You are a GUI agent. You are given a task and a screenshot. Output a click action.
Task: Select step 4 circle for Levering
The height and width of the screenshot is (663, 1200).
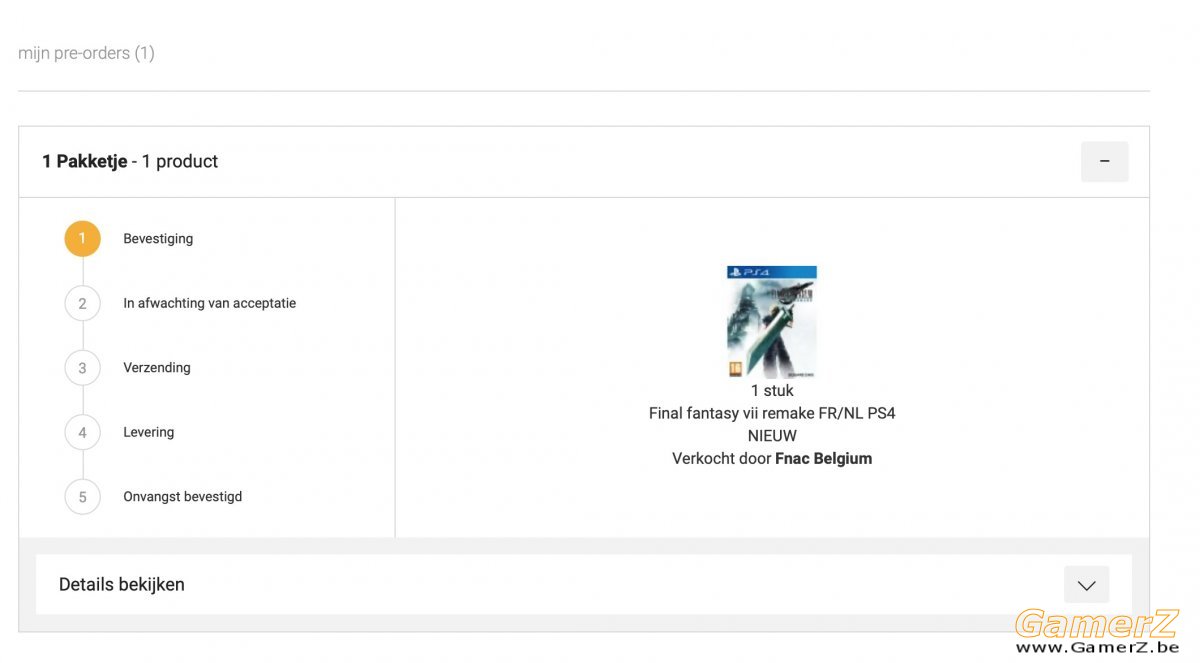click(x=82, y=432)
